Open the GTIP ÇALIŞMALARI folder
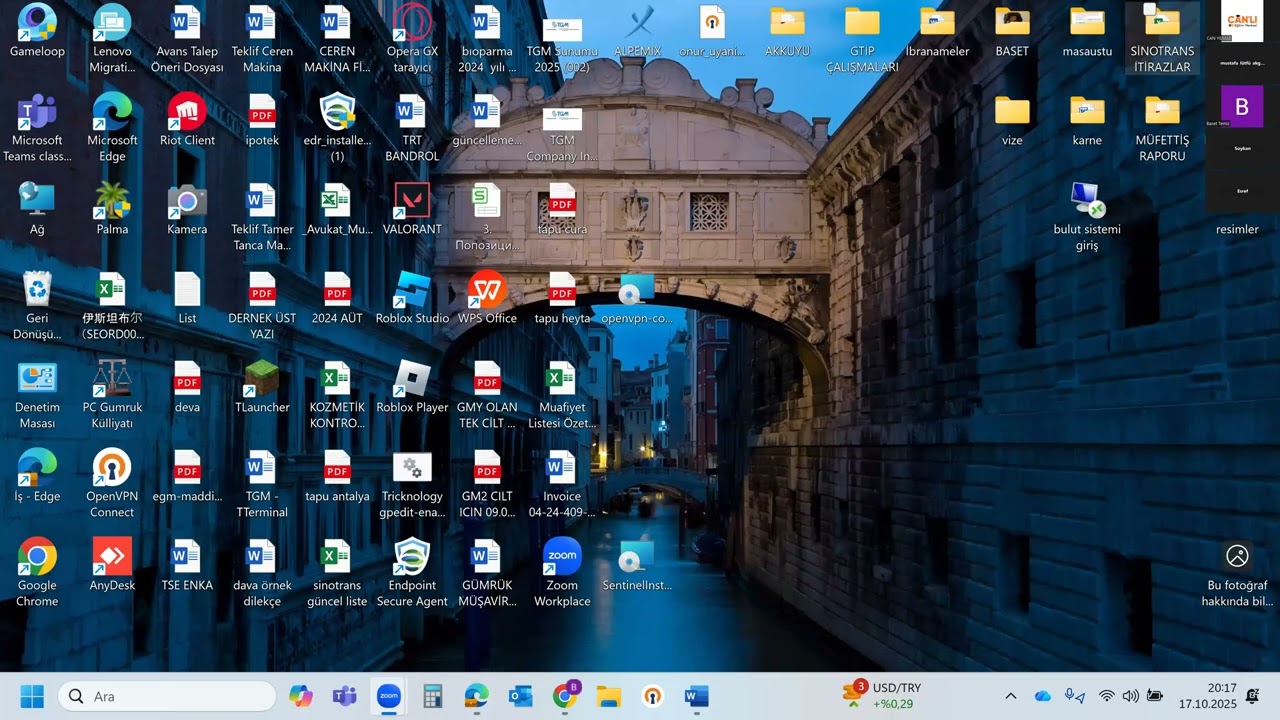Viewport: 1280px width, 720px height. (862, 40)
